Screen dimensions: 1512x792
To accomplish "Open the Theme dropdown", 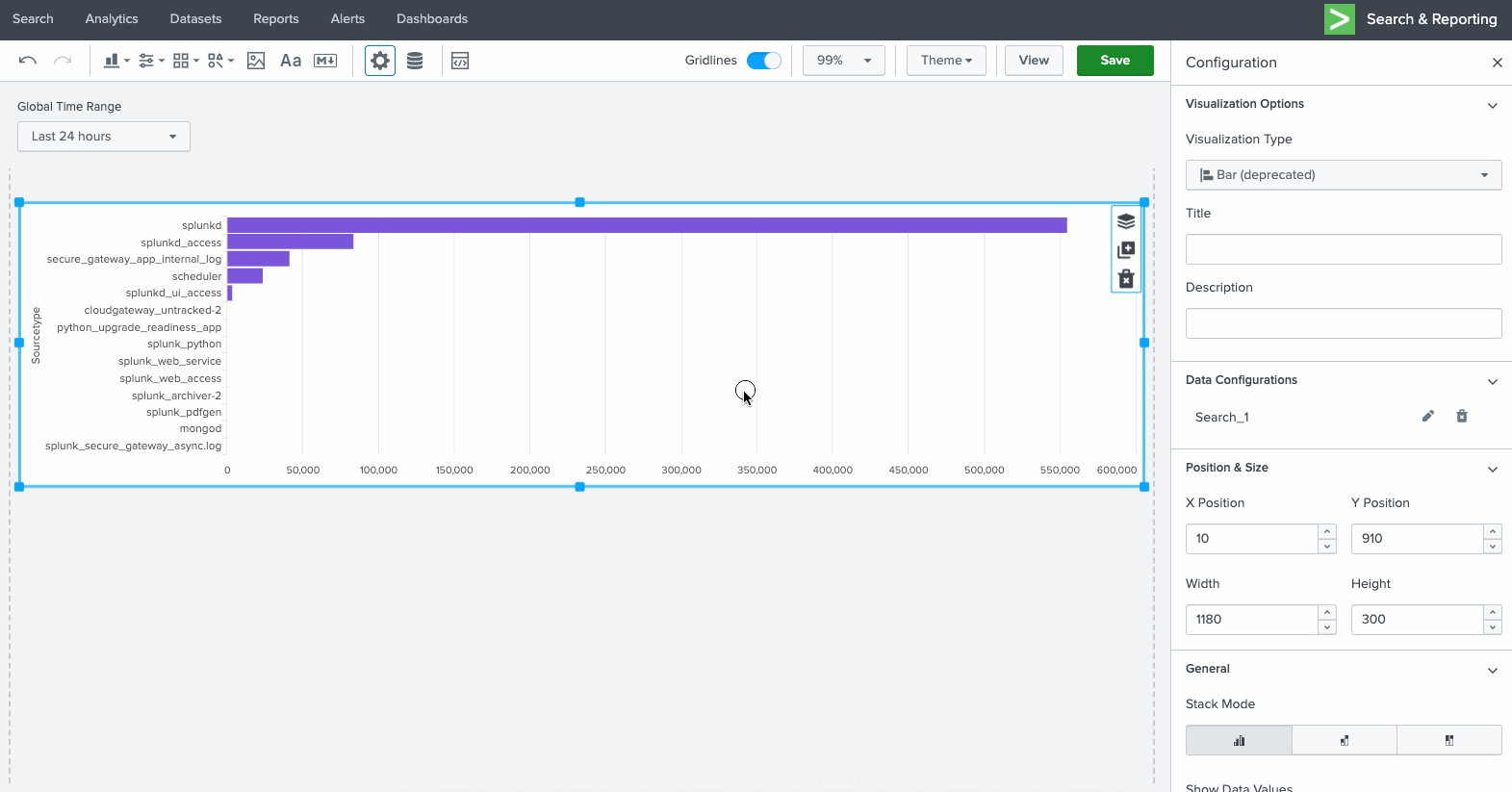I will tap(946, 61).
